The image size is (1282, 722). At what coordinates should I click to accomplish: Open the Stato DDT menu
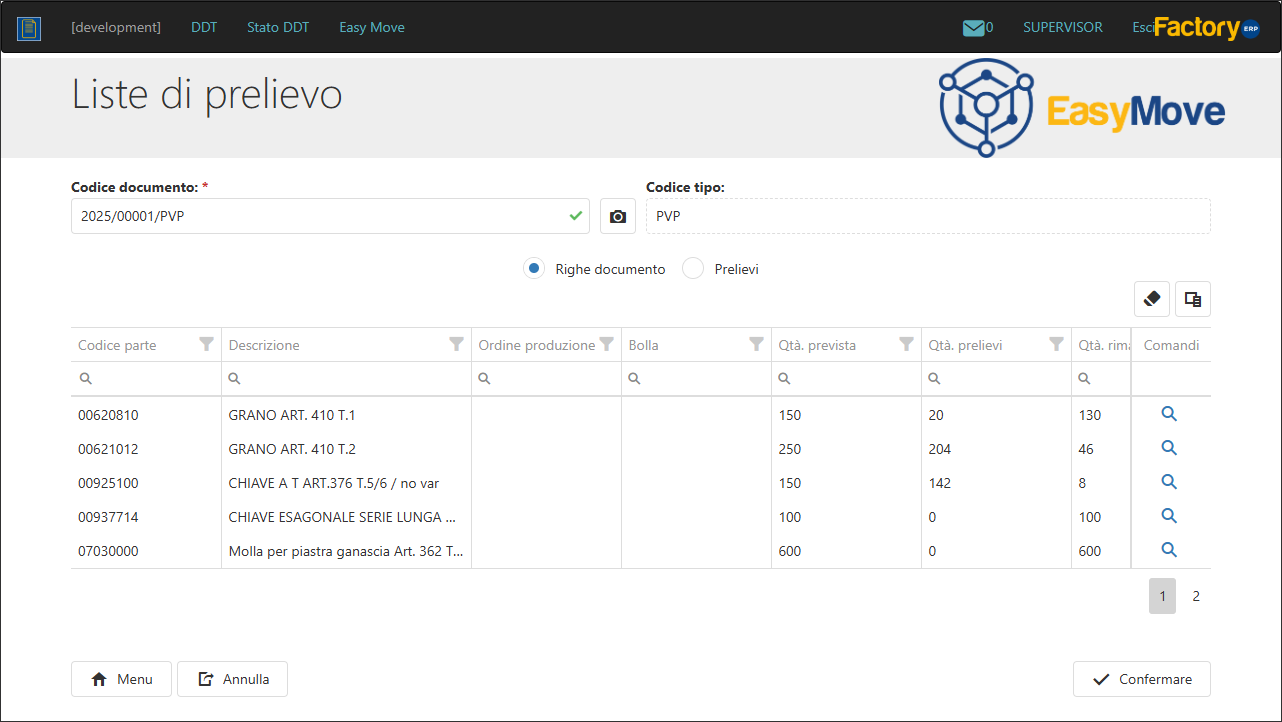point(278,27)
